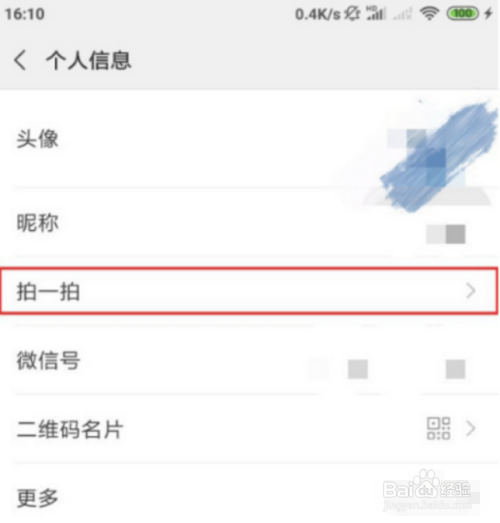Tap the blurred WeChat ID value
This screenshot has height=523, width=500.
(387, 369)
